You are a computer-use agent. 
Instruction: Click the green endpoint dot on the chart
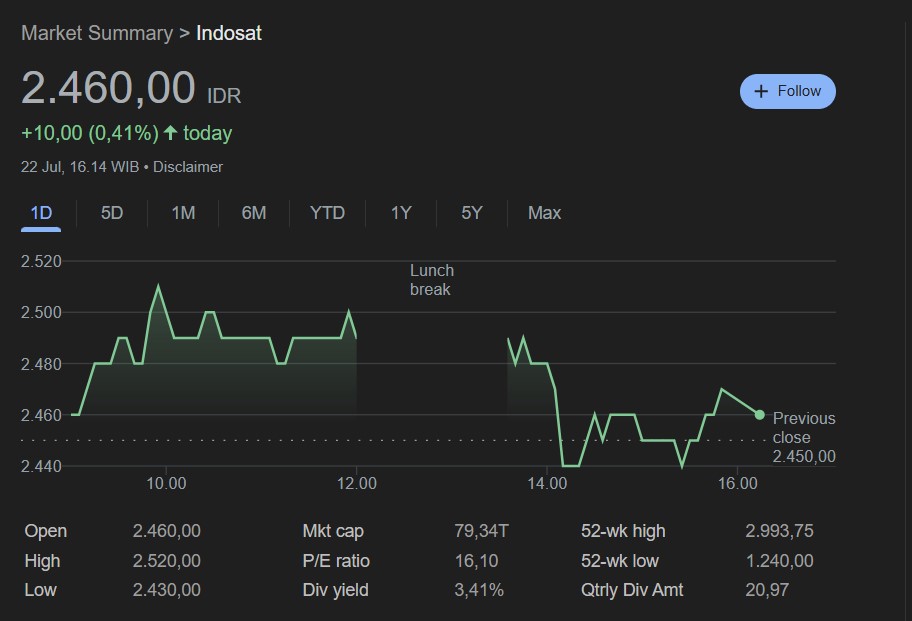click(x=760, y=414)
